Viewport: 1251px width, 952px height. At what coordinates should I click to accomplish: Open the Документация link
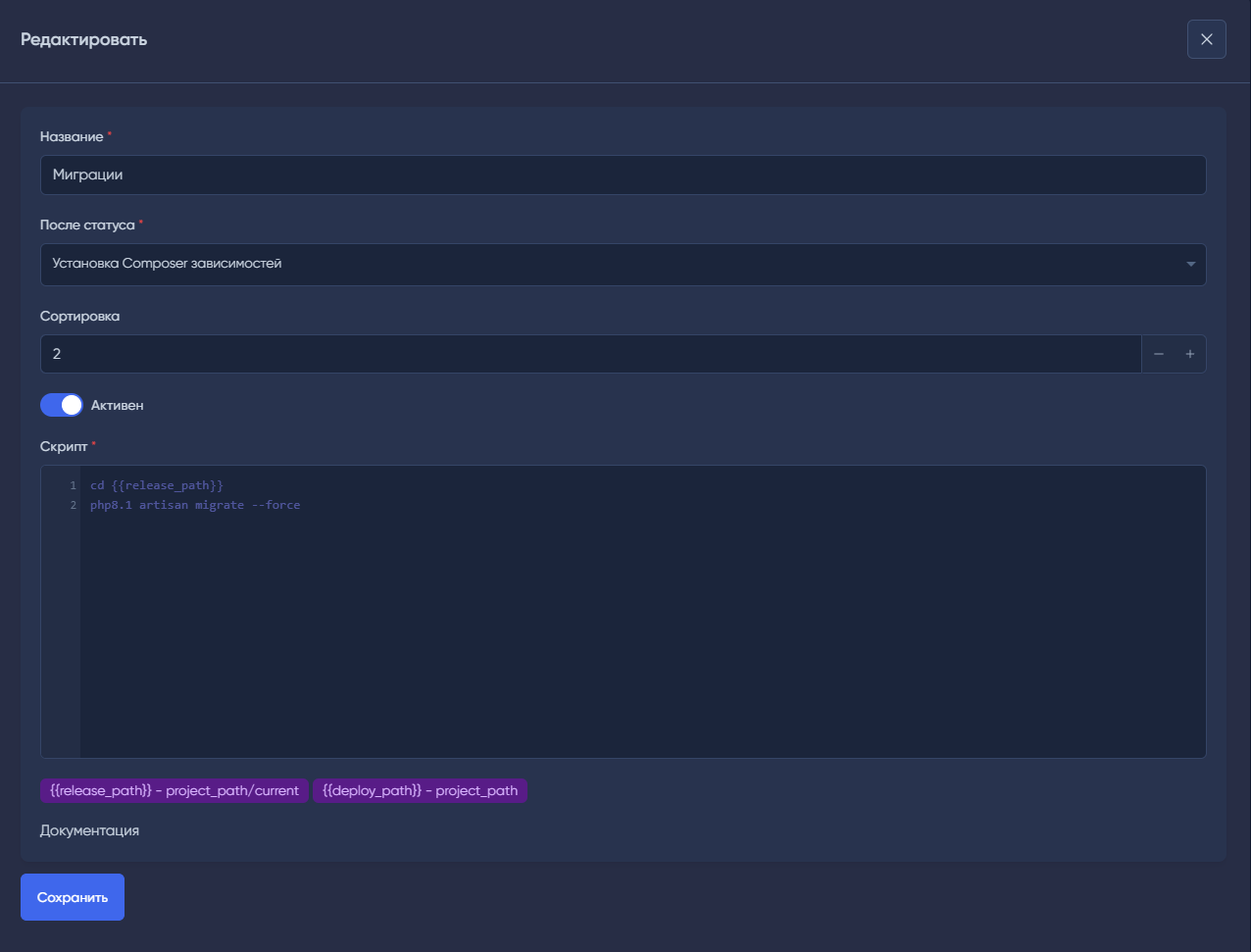[89, 830]
